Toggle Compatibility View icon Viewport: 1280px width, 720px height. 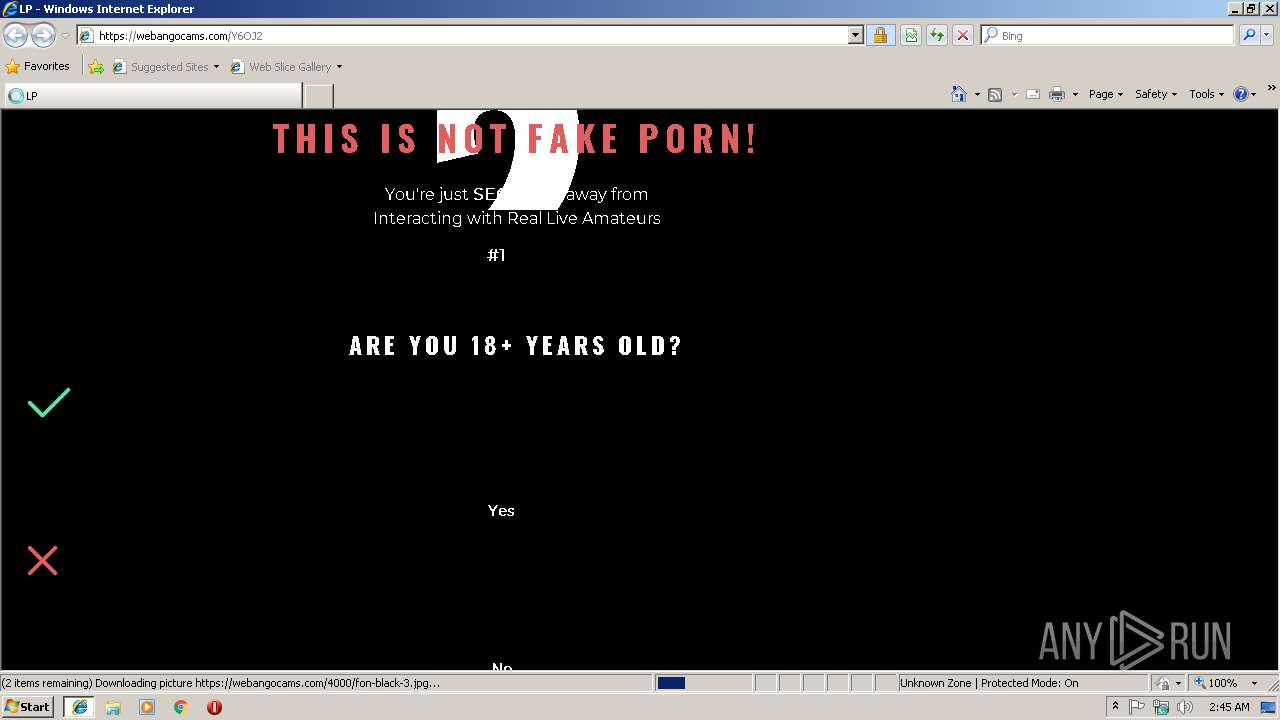[x=911, y=36]
